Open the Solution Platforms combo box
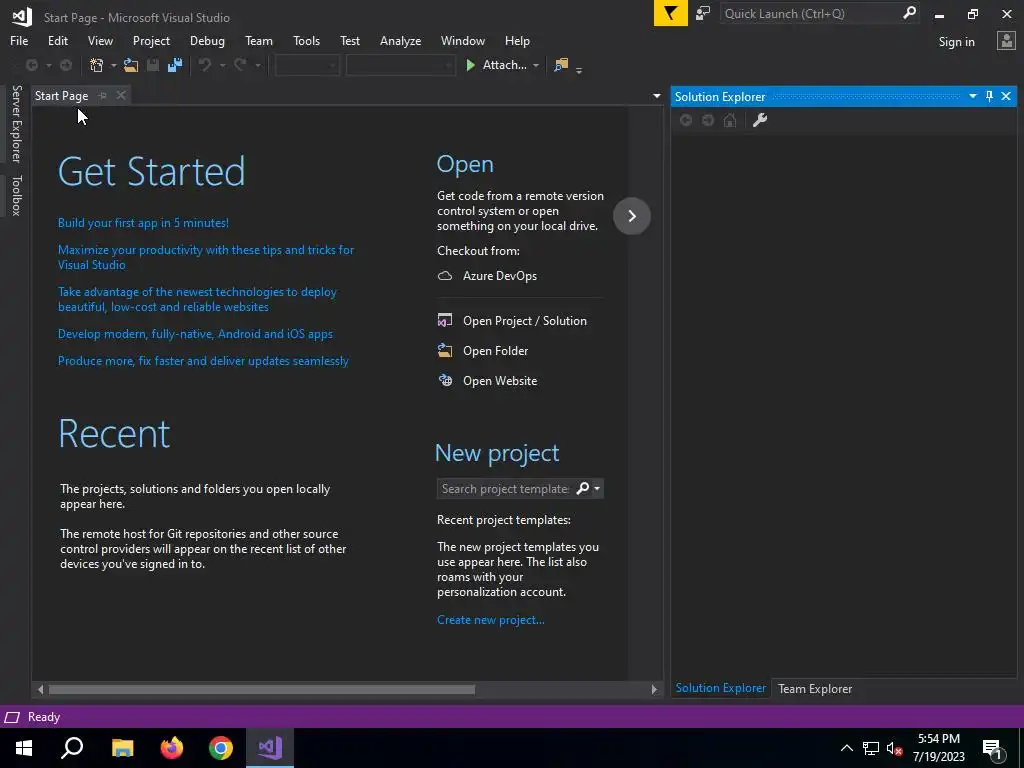Image resolution: width=1024 pixels, height=768 pixels. point(400,65)
